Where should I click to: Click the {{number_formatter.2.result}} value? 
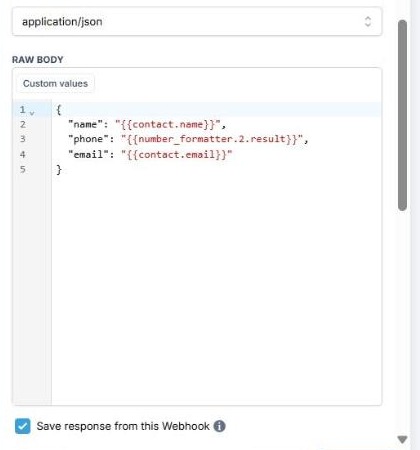click(x=212, y=139)
